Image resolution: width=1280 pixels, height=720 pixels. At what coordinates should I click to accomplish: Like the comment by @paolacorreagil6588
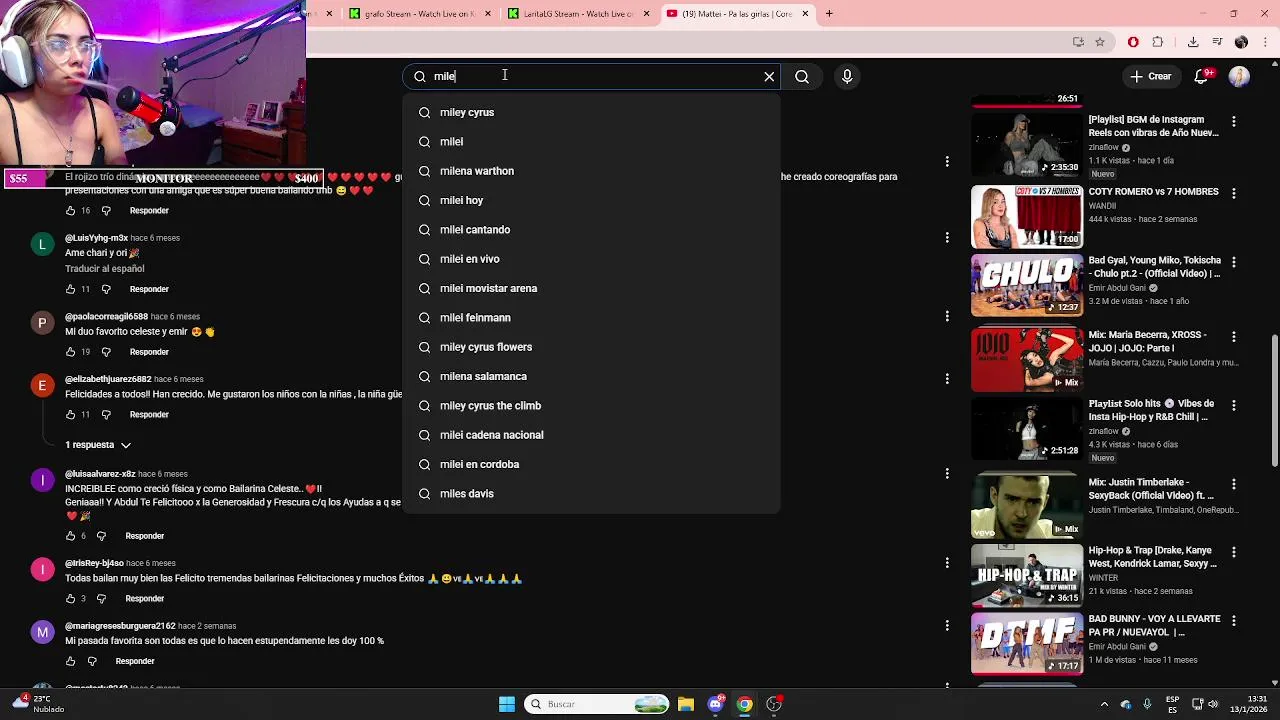click(70, 352)
